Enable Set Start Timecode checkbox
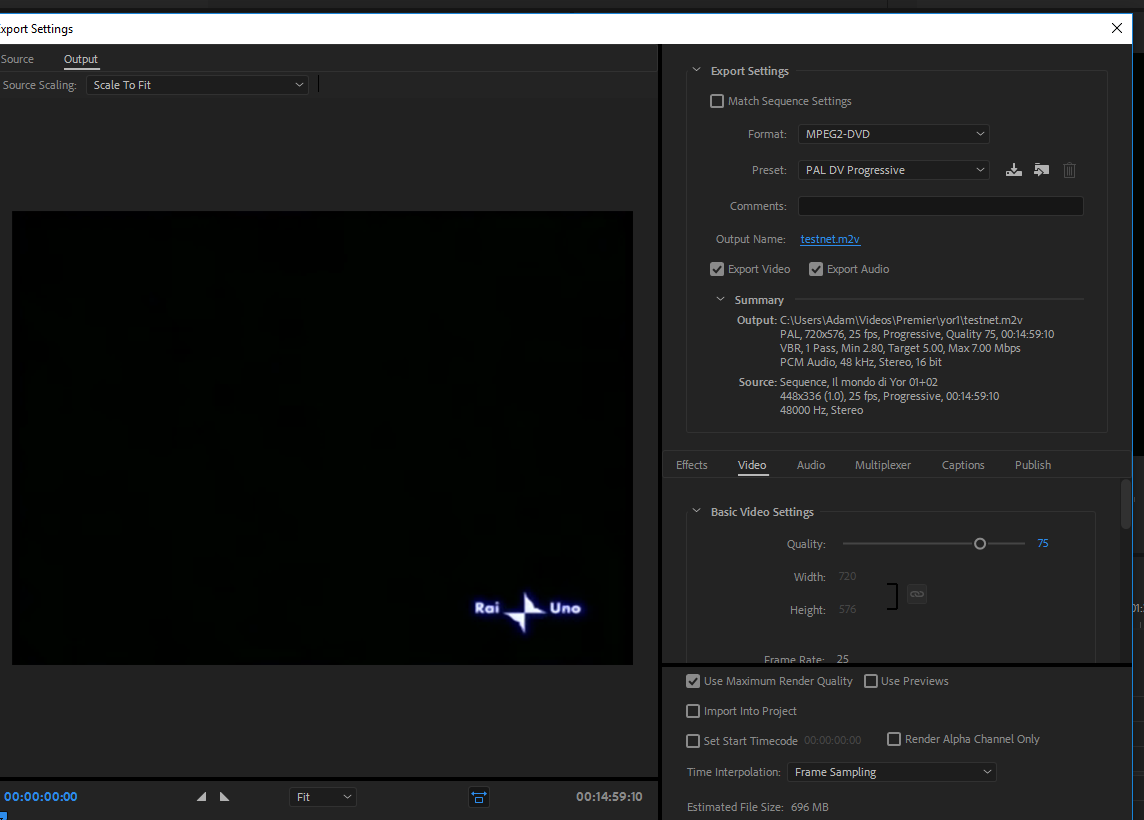 [693, 740]
